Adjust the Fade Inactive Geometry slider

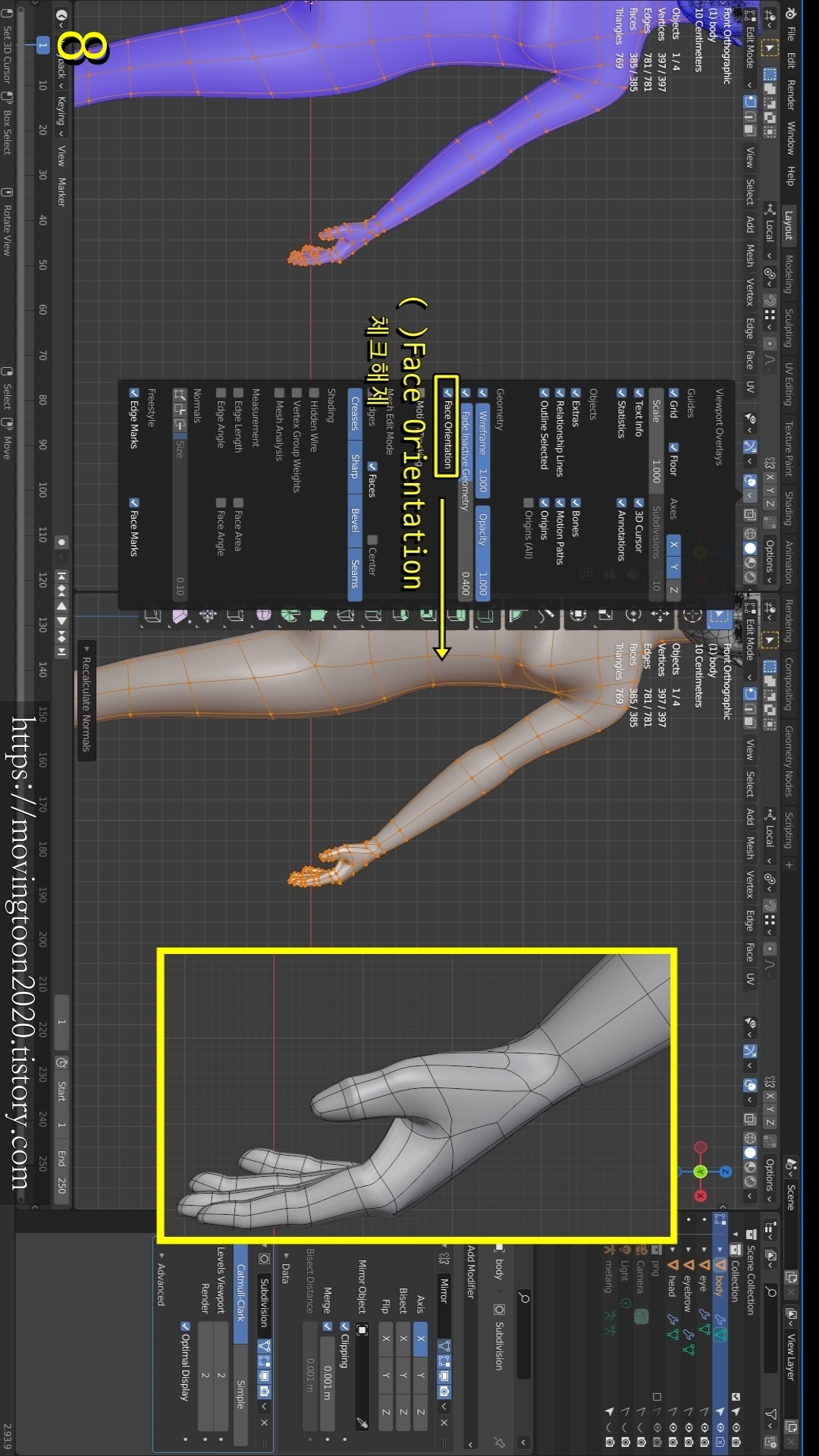pos(465,500)
